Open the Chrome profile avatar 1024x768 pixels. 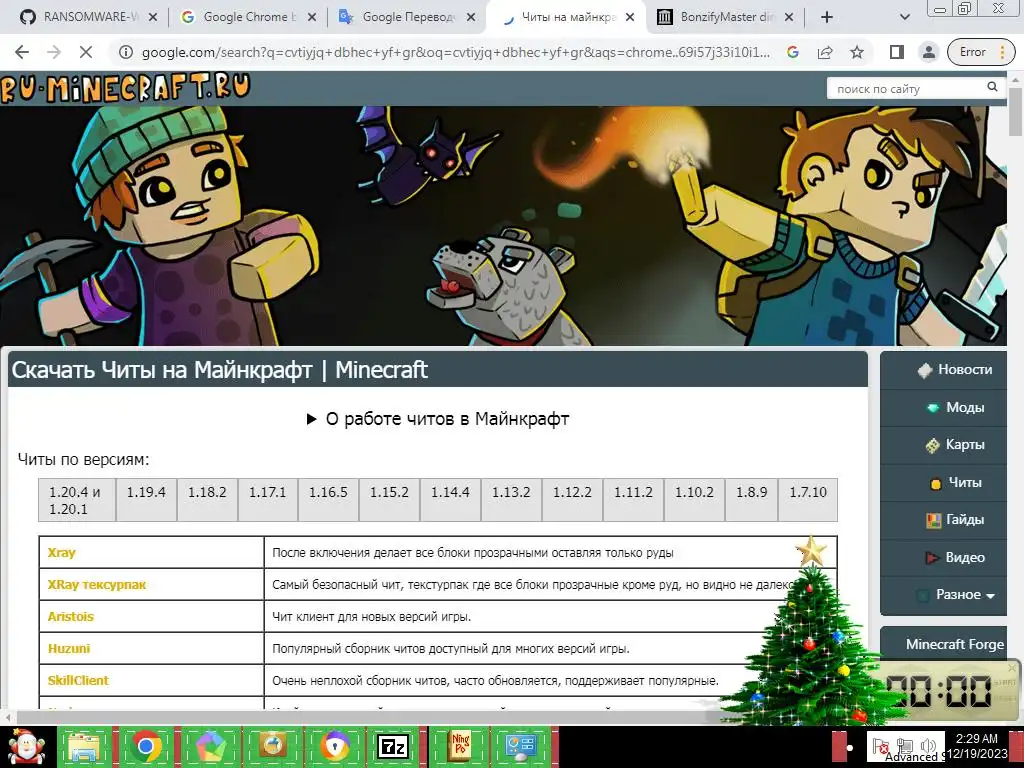(928, 52)
